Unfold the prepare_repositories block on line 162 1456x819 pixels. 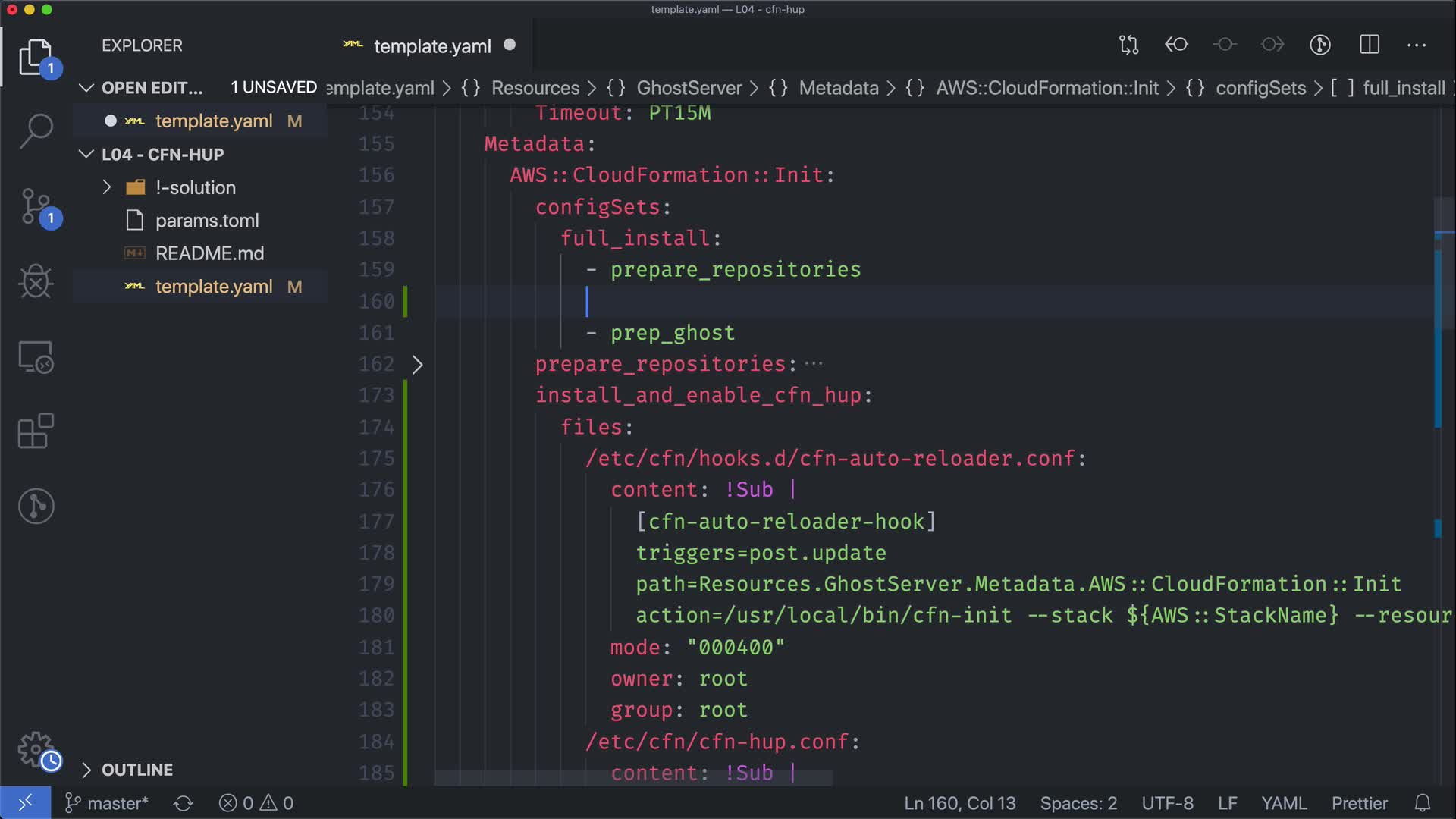tap(417, 365)
